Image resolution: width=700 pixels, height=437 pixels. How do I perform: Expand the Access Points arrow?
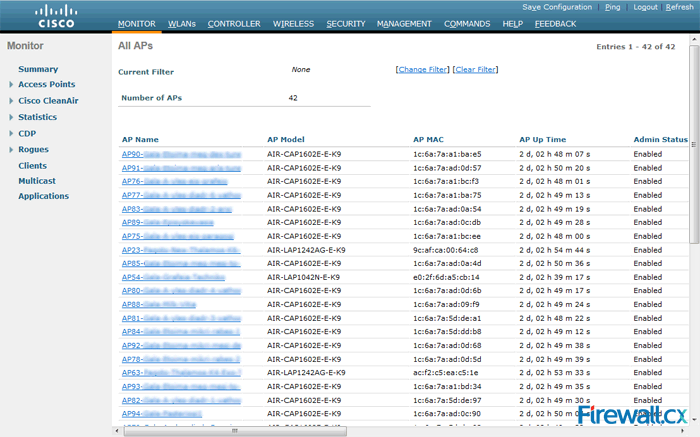11,84
